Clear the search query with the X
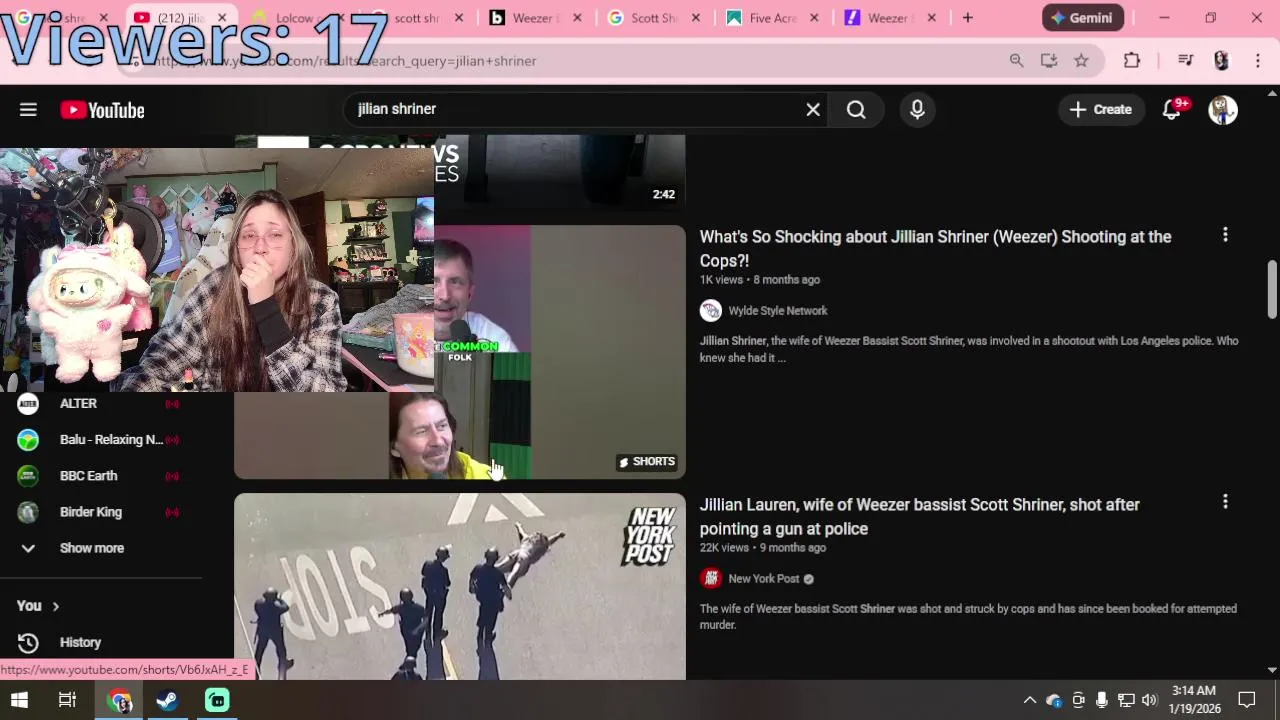 pos(813,110)
